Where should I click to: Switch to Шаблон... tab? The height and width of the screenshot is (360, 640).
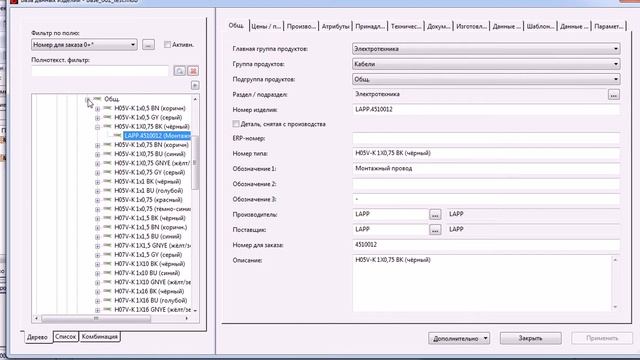point(540,26)
